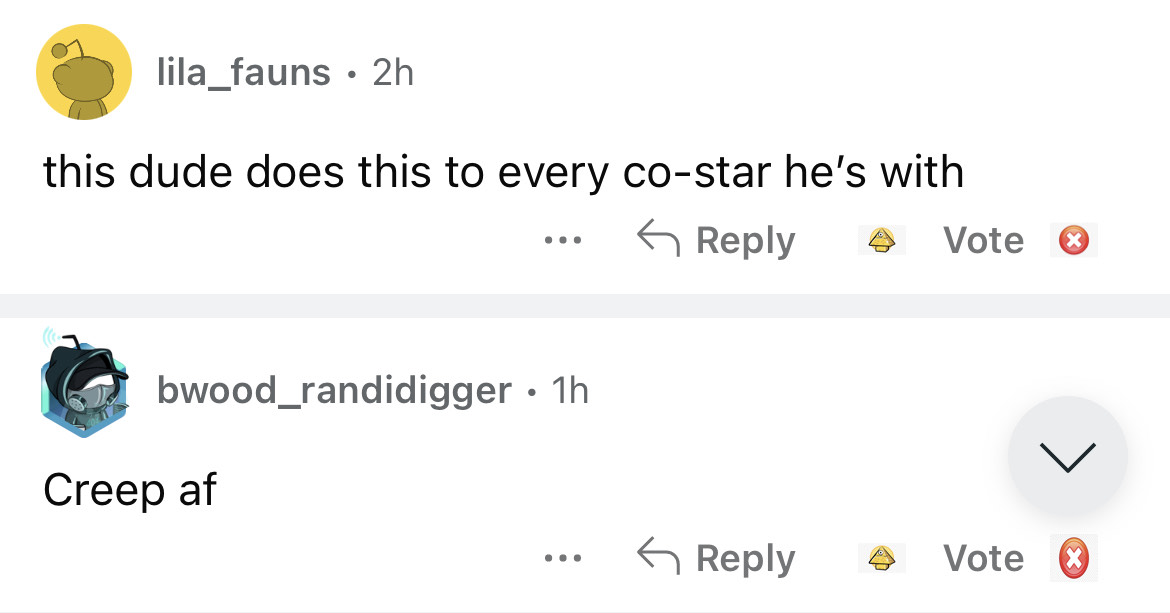Select the "this dude does this" comment text
The width and height of the screenshot is (1170, 613).
[x=503, y=173]
